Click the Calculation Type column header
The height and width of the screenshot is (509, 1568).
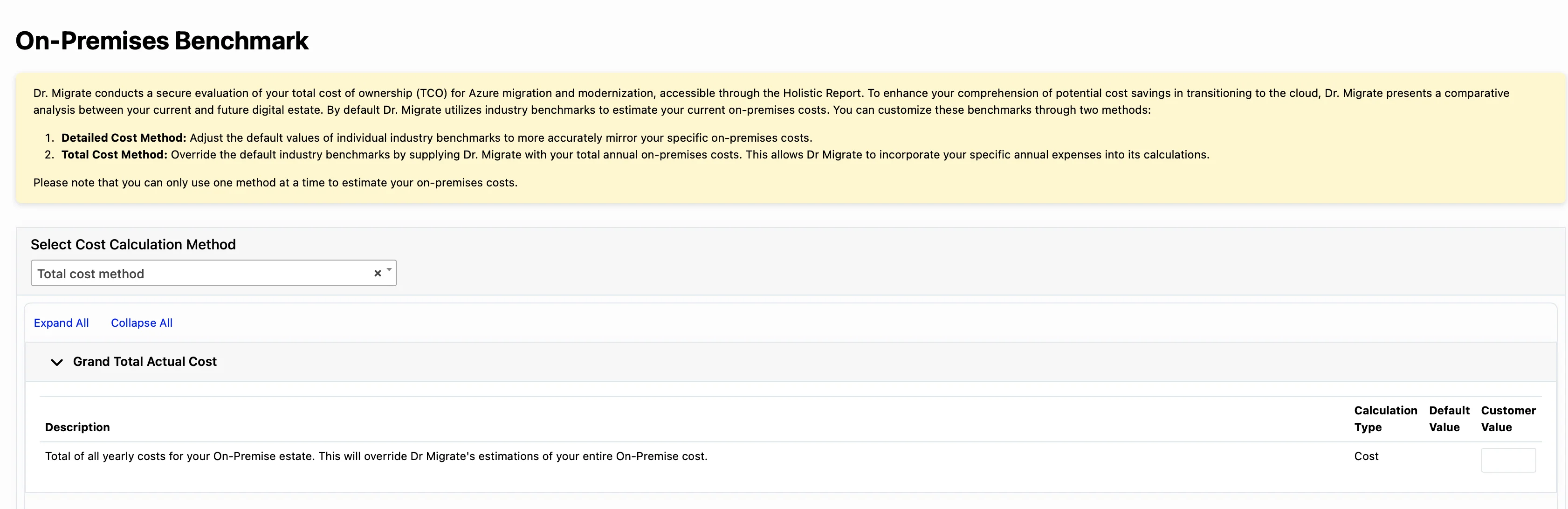click(1385, 419)
